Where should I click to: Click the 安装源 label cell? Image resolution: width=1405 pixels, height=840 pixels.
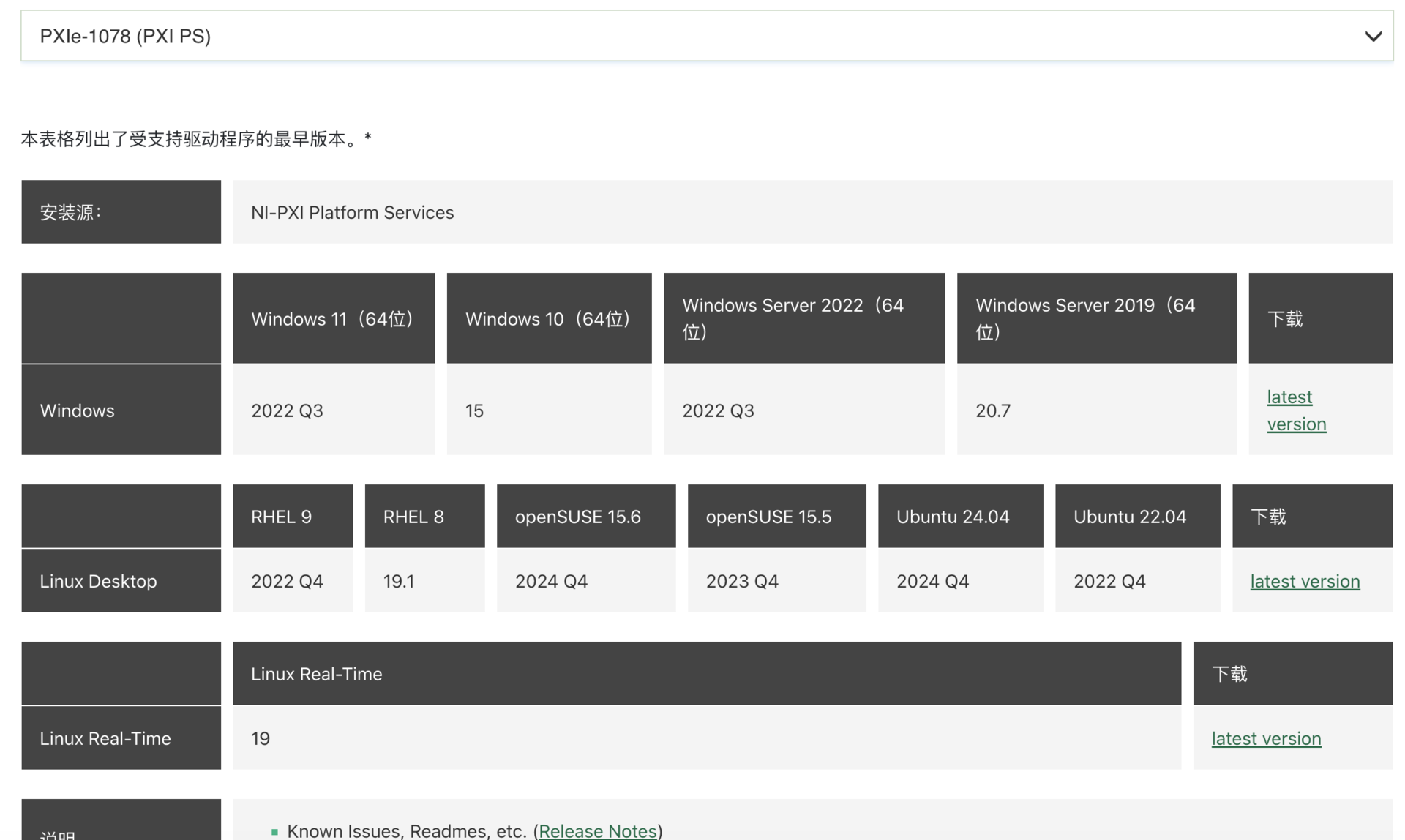[121, 211]
